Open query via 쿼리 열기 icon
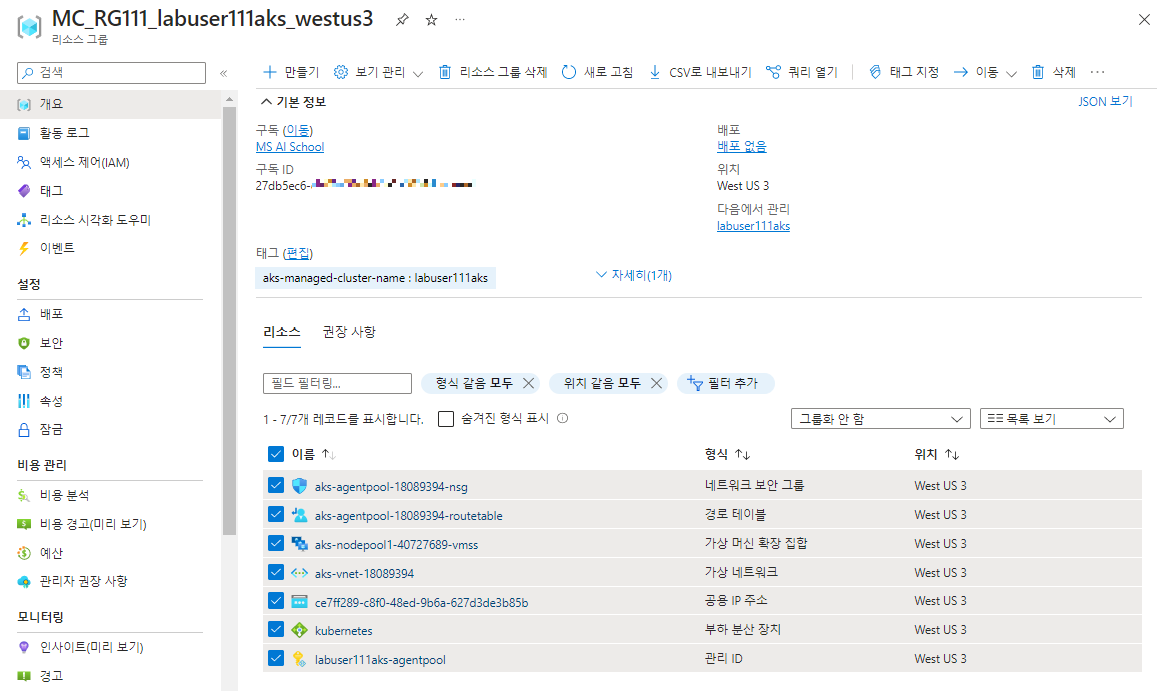Image resolution: width=1157 pixels, height=691 pixels. pos(773,72)
